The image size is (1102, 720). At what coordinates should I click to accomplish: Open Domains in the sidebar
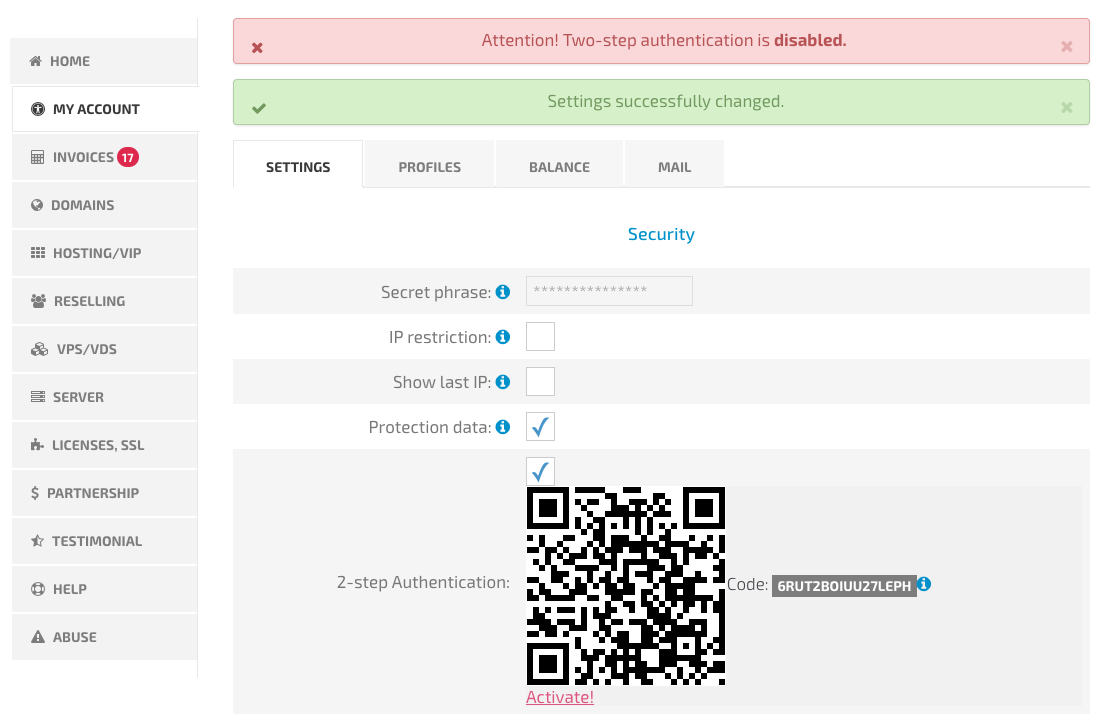pyautogui.click(x=82, y=205)
